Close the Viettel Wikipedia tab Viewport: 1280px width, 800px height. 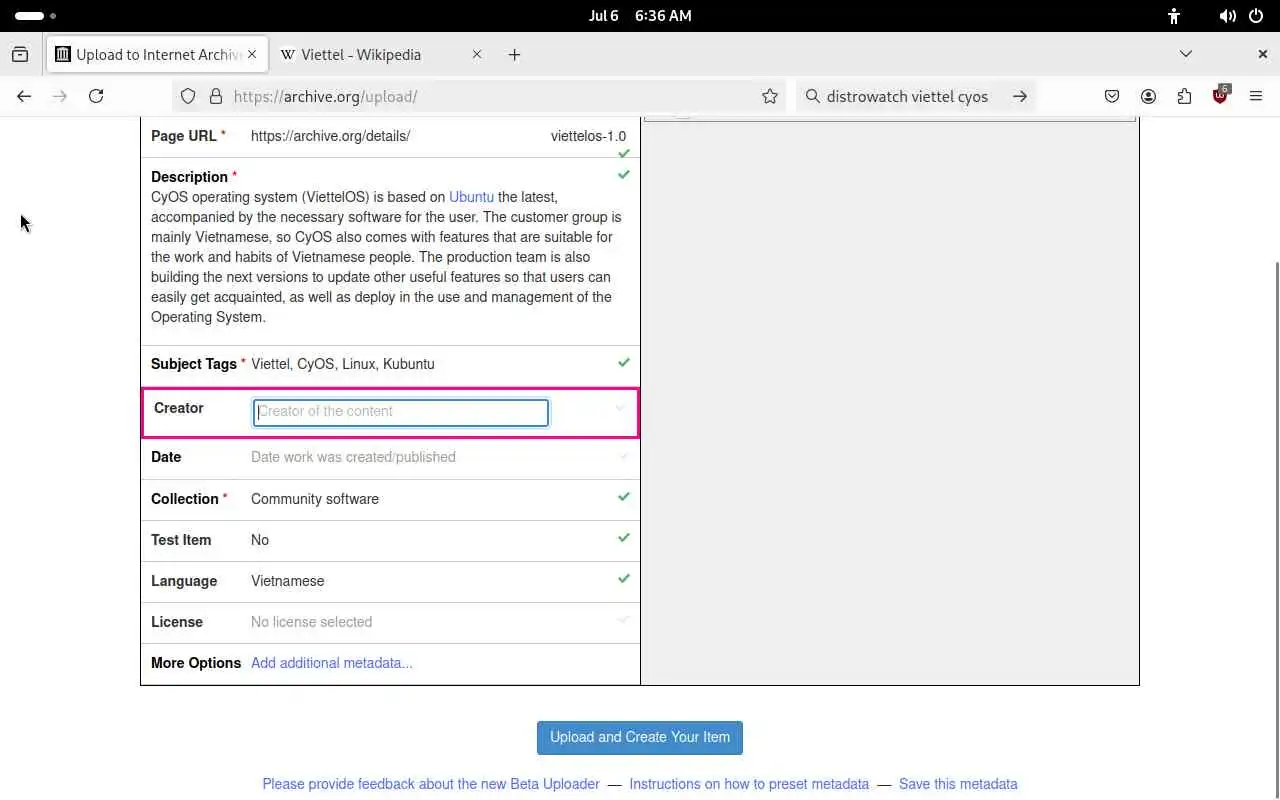(x=477, y=55)
